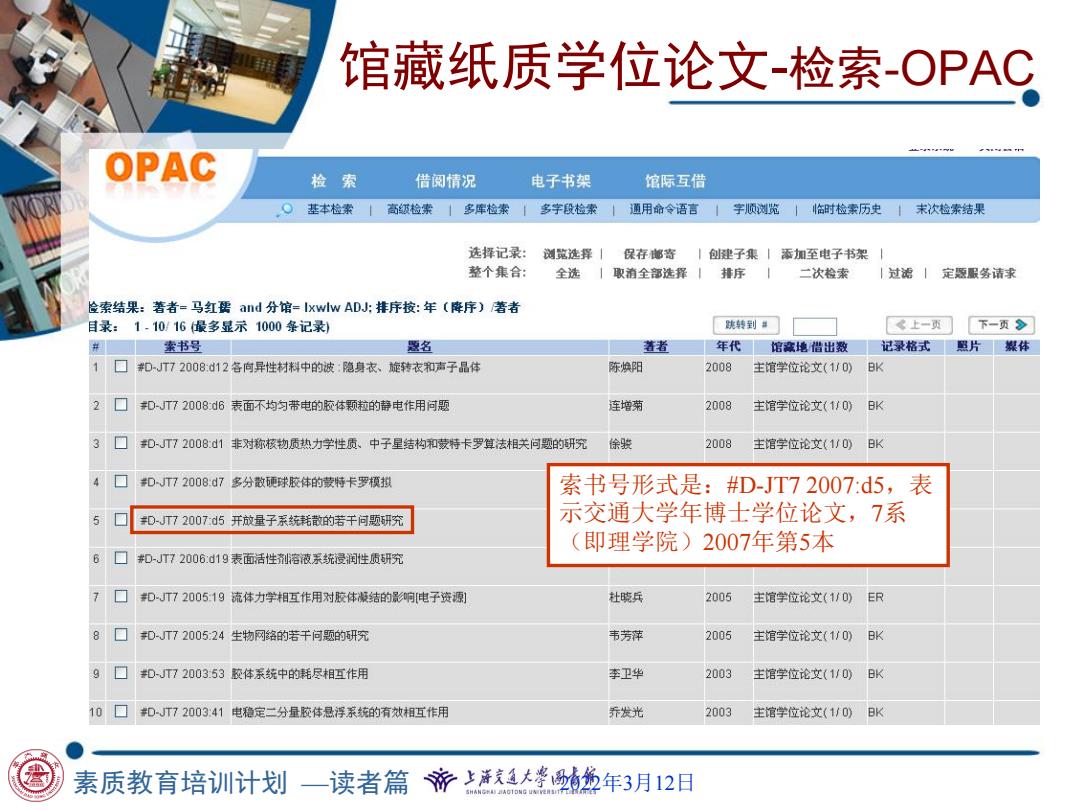Image resolution: width=1080 pixels, height=810 pixels.
Task: Check the box for record 2
Action: point(121,404)
